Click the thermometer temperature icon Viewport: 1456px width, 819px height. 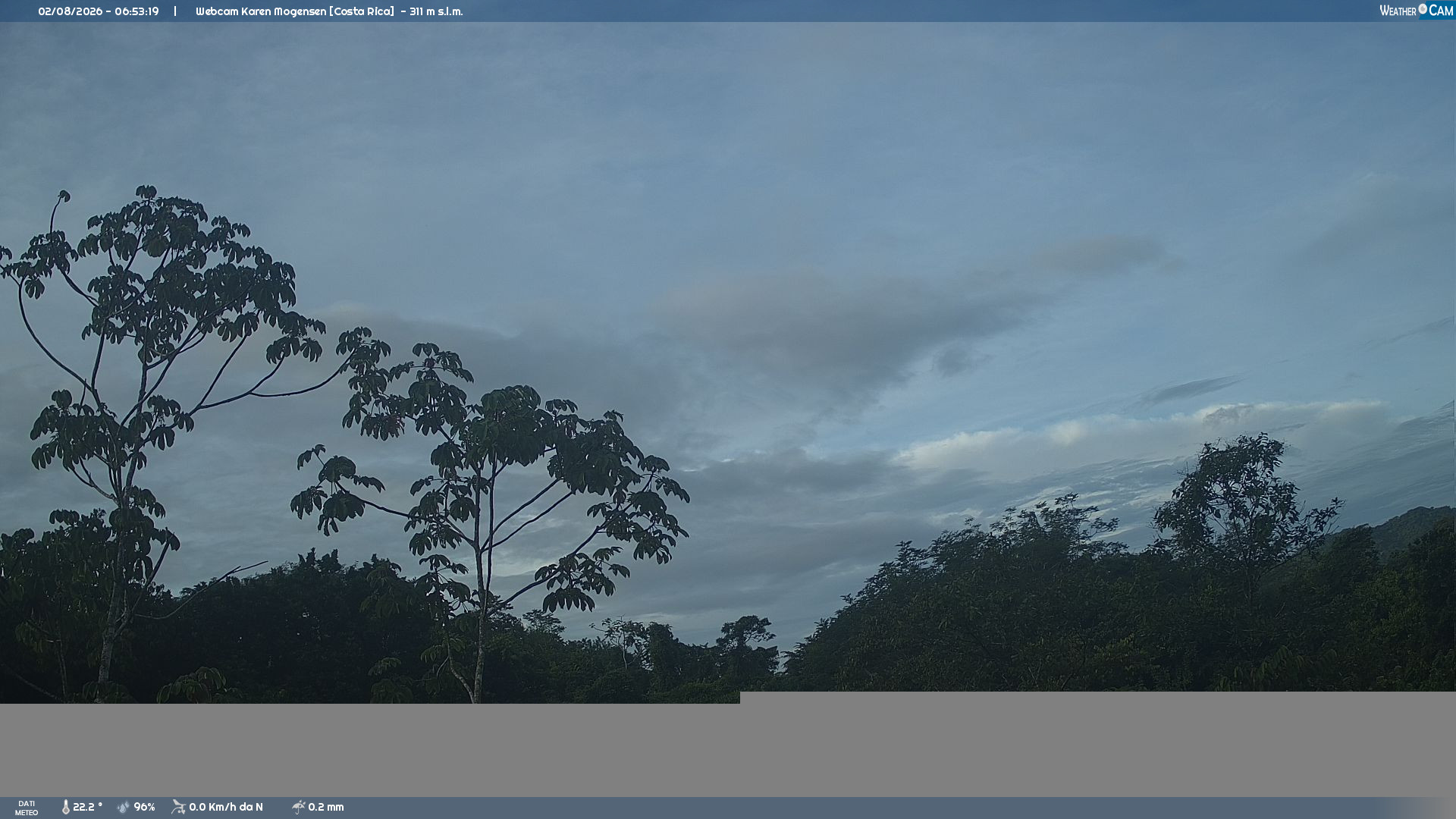pos(66,808)
